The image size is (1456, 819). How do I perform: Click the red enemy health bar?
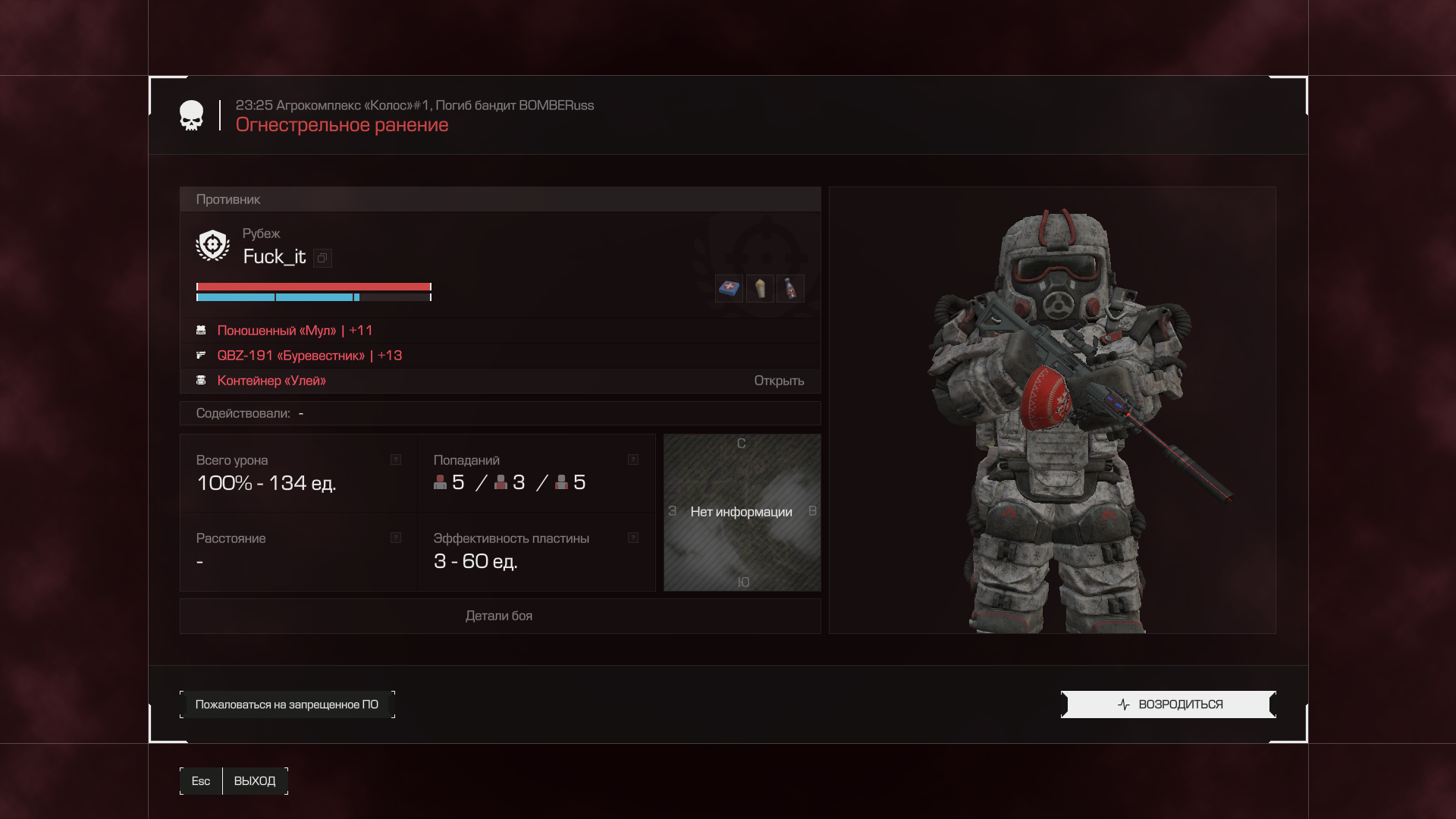[314, 287]
